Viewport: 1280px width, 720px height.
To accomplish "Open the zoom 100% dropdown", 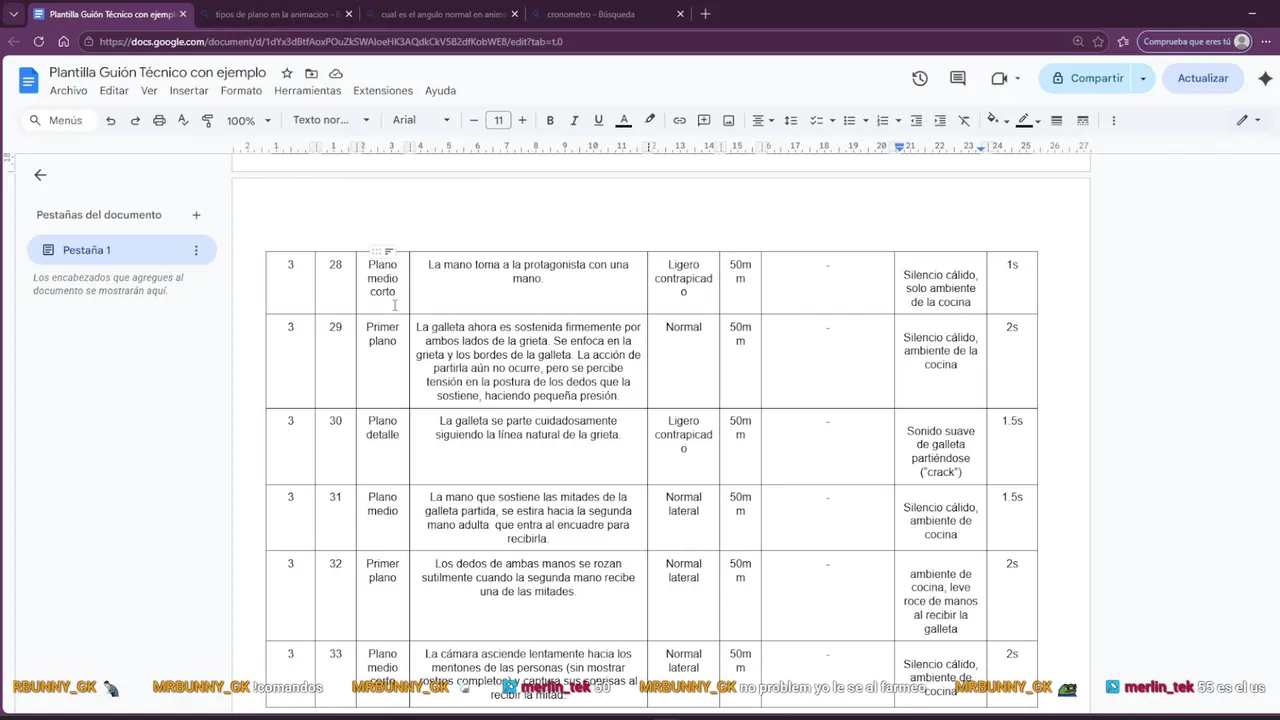I will pyautogui.click(x=249, y=120).
